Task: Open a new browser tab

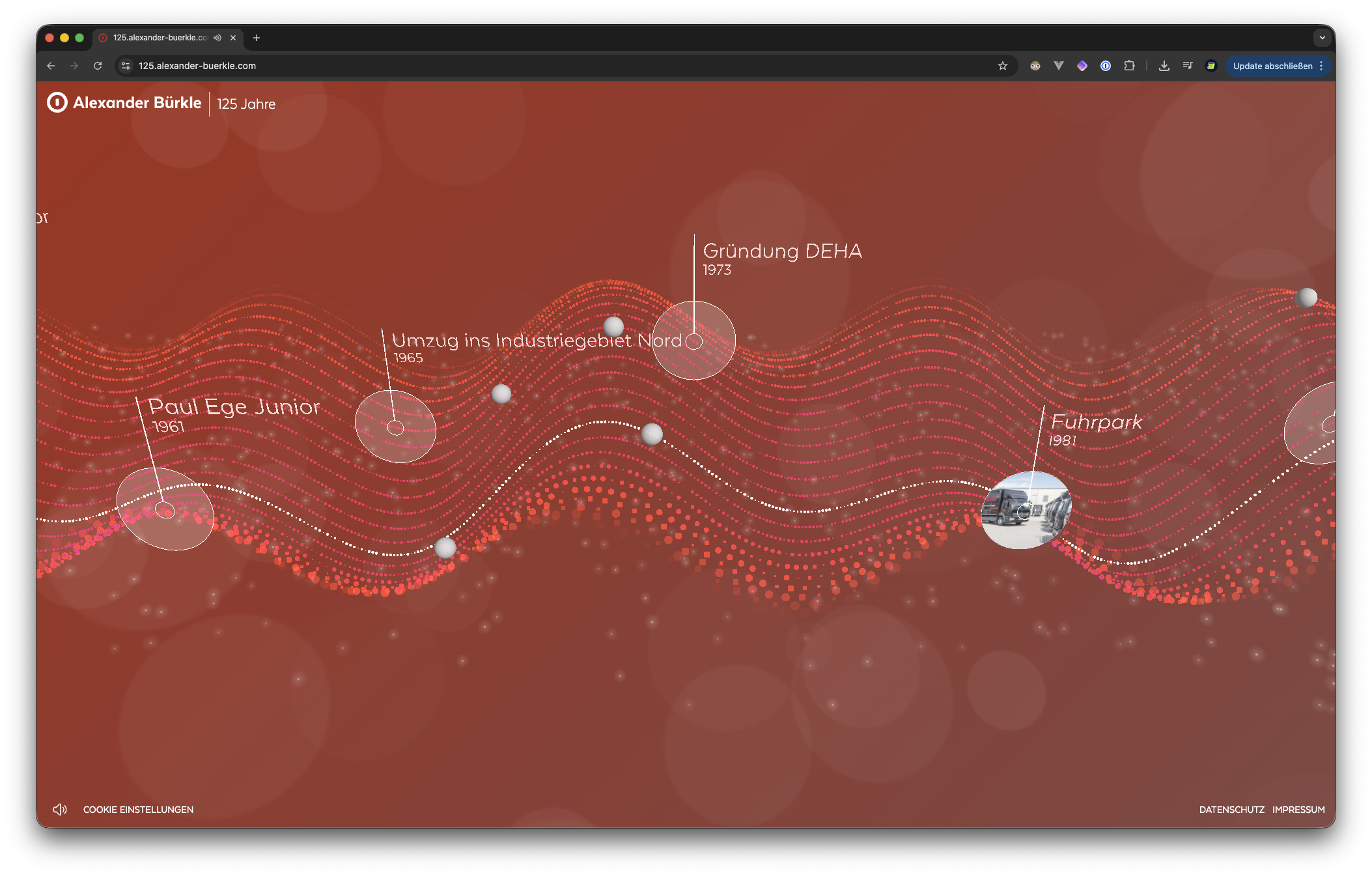Action: [257, 38]
